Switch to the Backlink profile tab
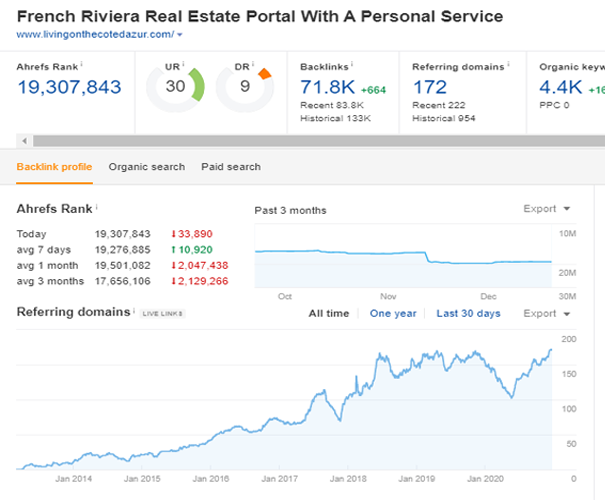This screenshot has height=500, width=605. click(54, 167)
